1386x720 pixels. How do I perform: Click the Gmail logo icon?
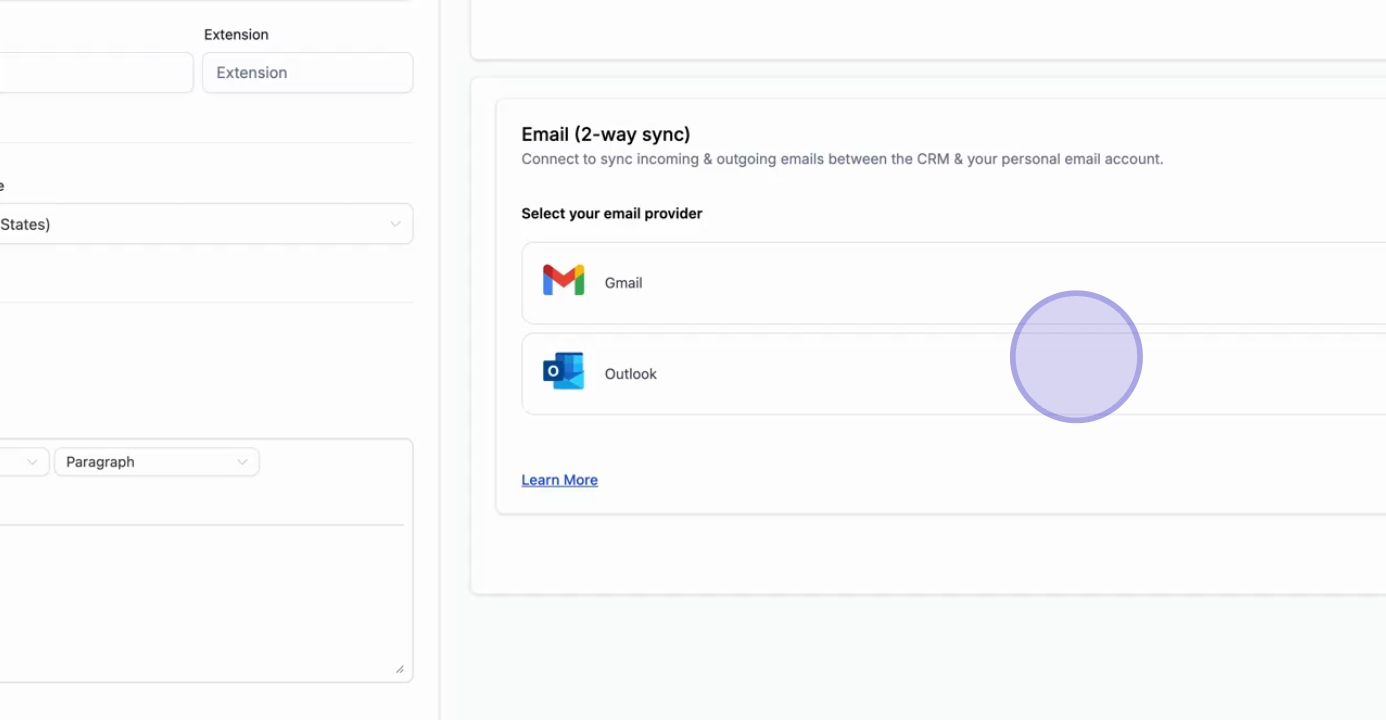click(563, 281)
